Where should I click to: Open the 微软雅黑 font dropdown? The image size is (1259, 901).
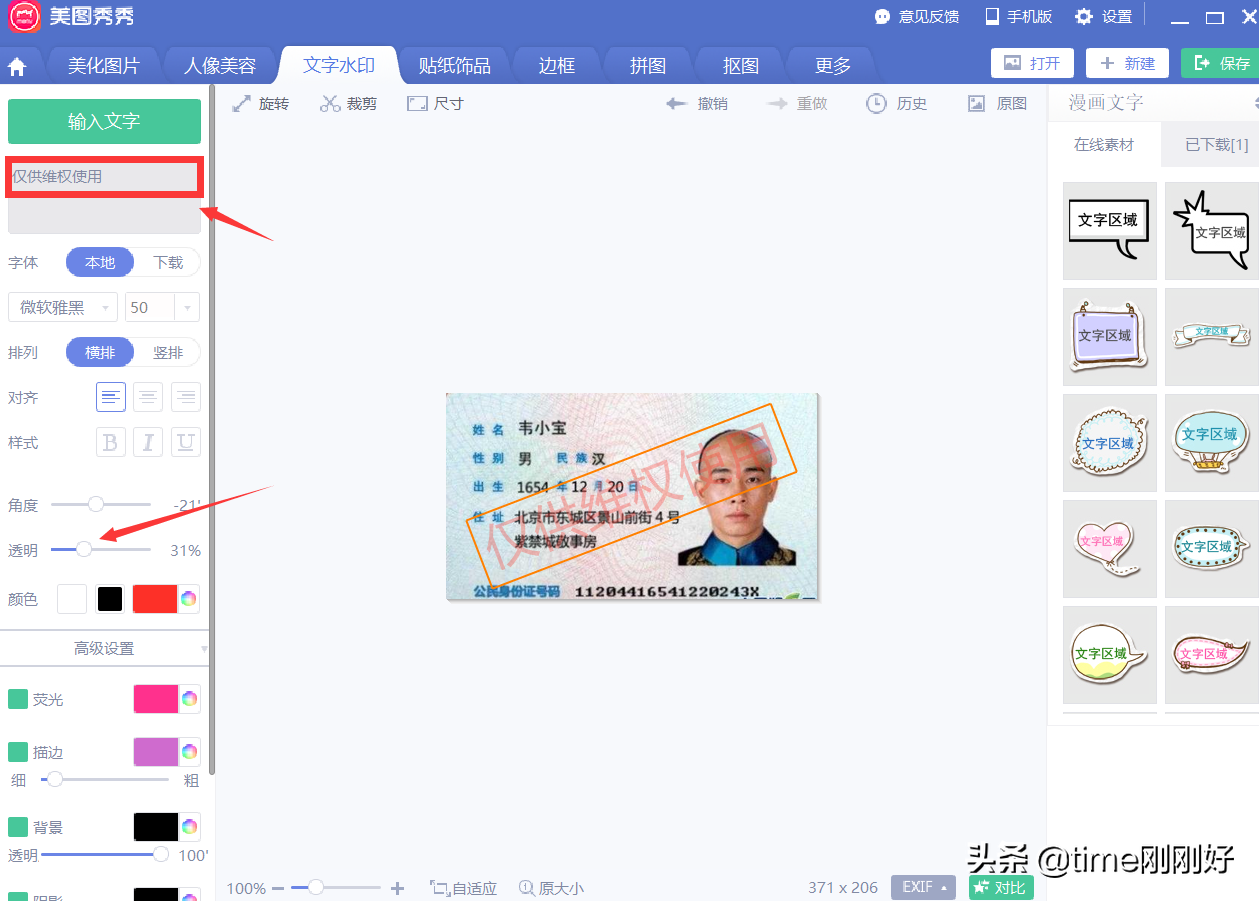tap(63, 307)
